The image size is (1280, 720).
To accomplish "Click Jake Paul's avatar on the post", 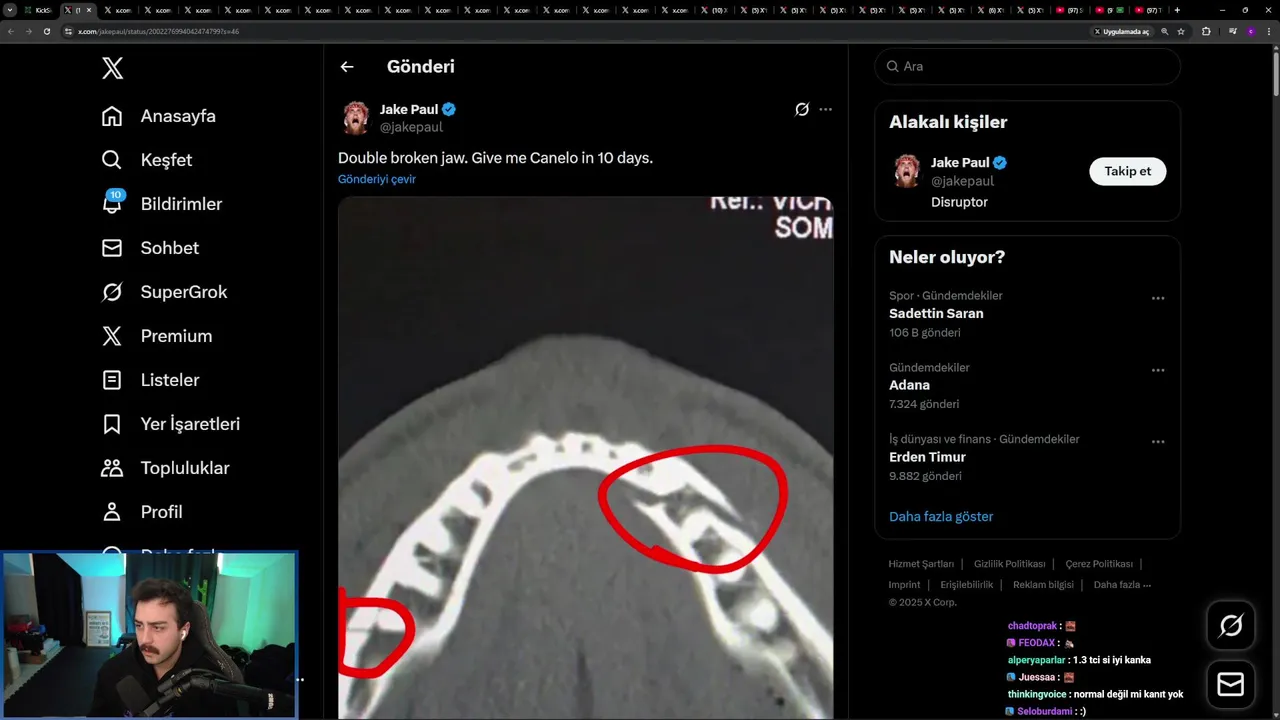I will [355, 118].
